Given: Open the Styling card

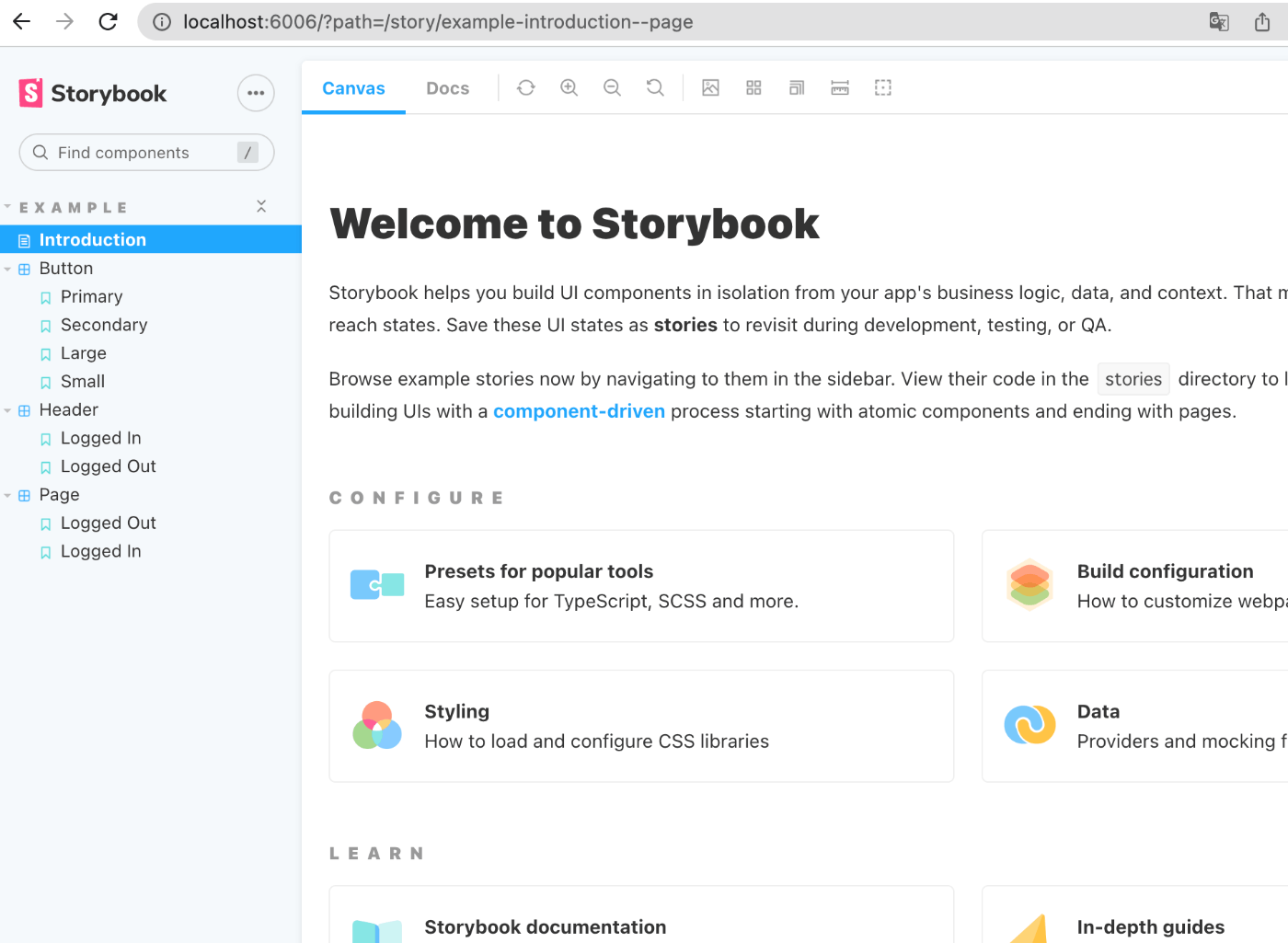Looking at the screenshot, I should point(641,726).
